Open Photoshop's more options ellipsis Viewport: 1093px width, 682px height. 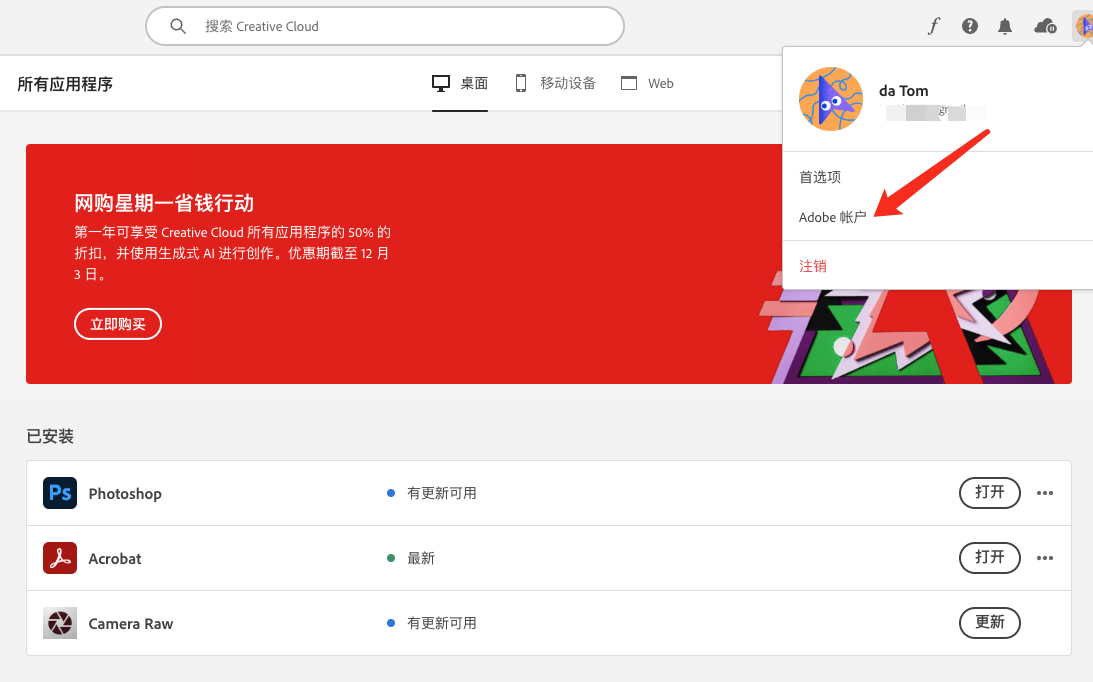click(x=1045, y=493)
